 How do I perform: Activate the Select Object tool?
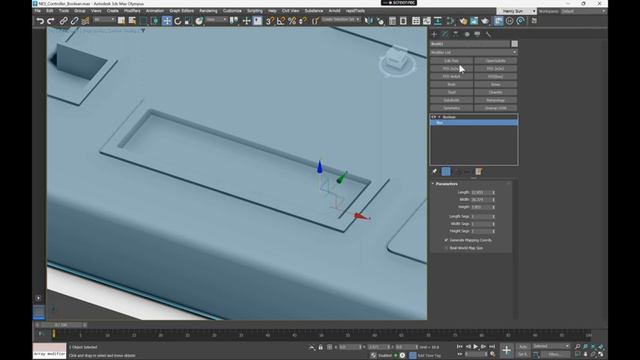[x=121, y=20]
